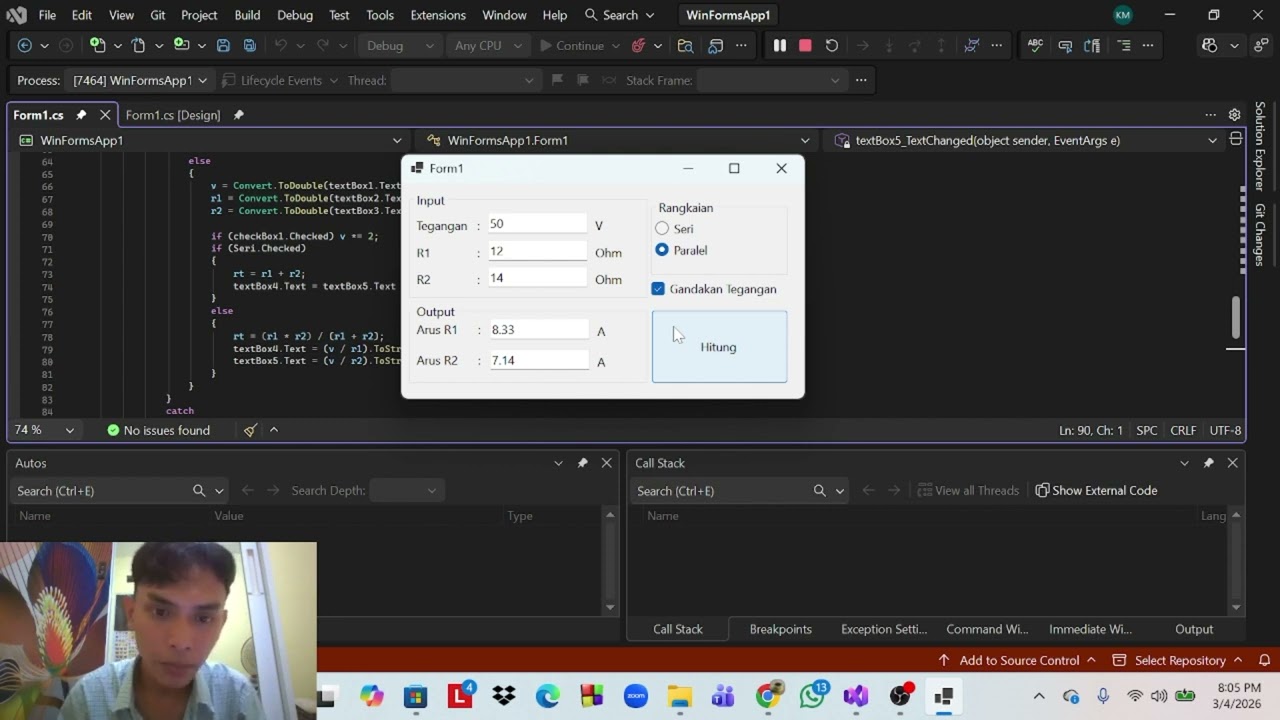The image size is (1280, 720).
Task: Click Show External Code in Call Stack
Action: [x=1096, y=491]
